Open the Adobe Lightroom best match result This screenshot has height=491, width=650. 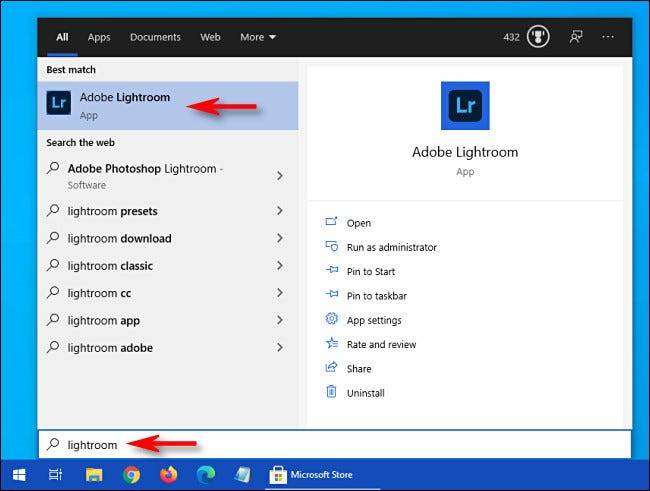(x=167, y=106)
